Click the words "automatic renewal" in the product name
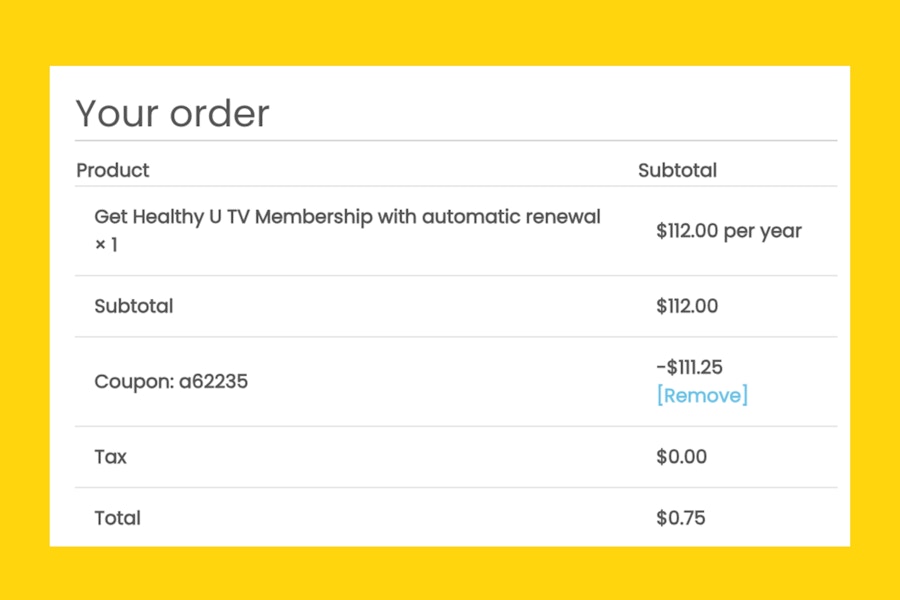 coord(511,216)
